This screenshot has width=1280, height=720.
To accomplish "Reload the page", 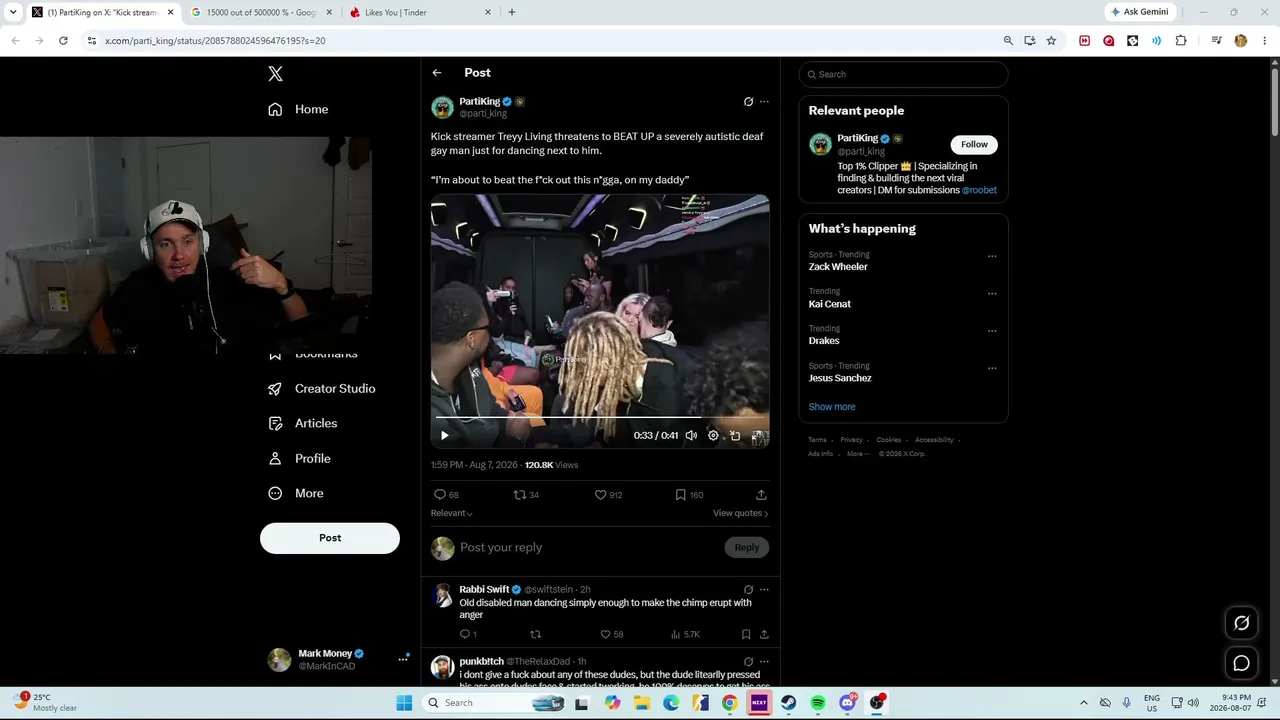I will point(63,41).
